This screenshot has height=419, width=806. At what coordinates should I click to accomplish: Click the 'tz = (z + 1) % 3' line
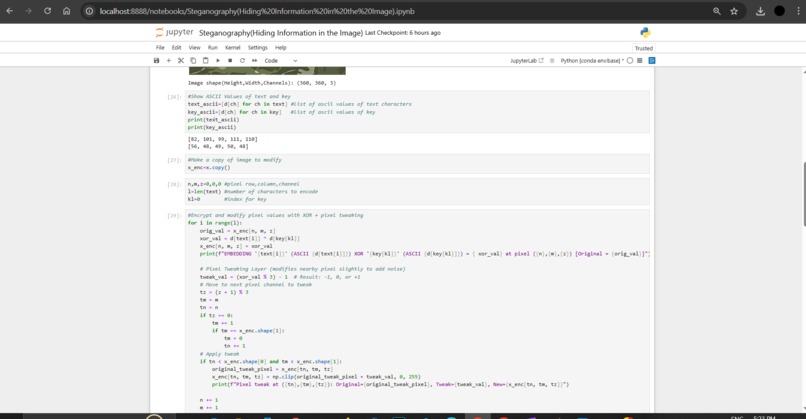coord(224,292)
